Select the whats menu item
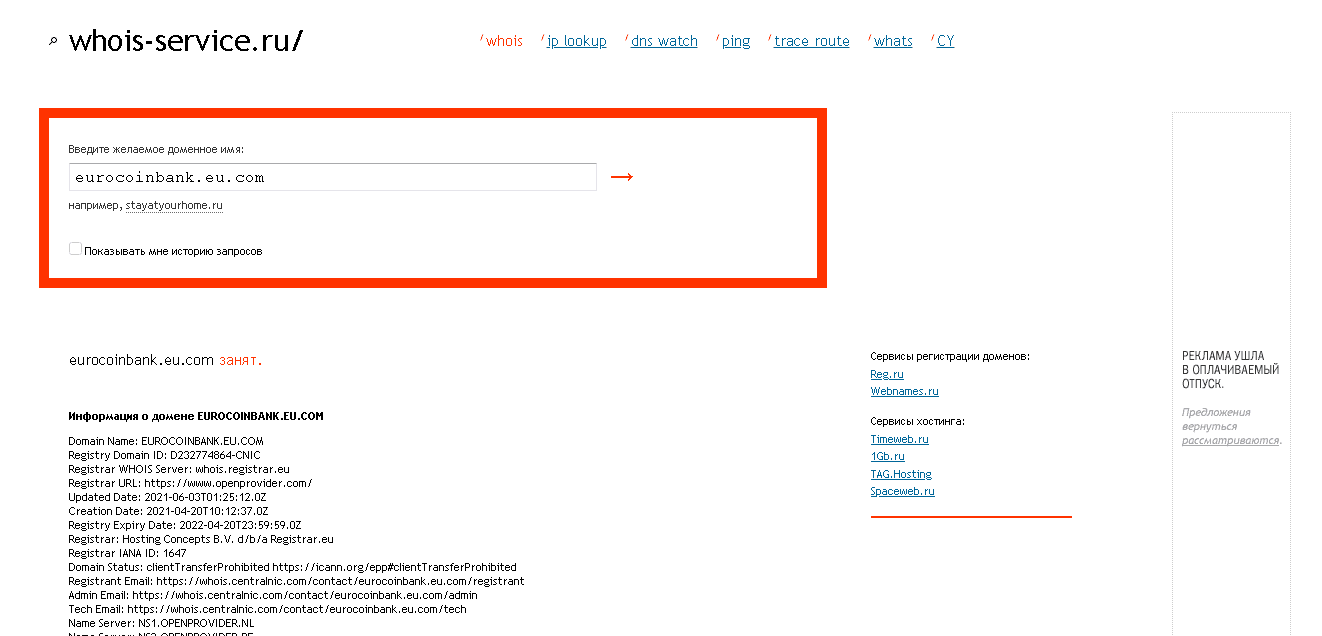The height and width of the screenshot is (636, 1322). (x=893, y=41)
